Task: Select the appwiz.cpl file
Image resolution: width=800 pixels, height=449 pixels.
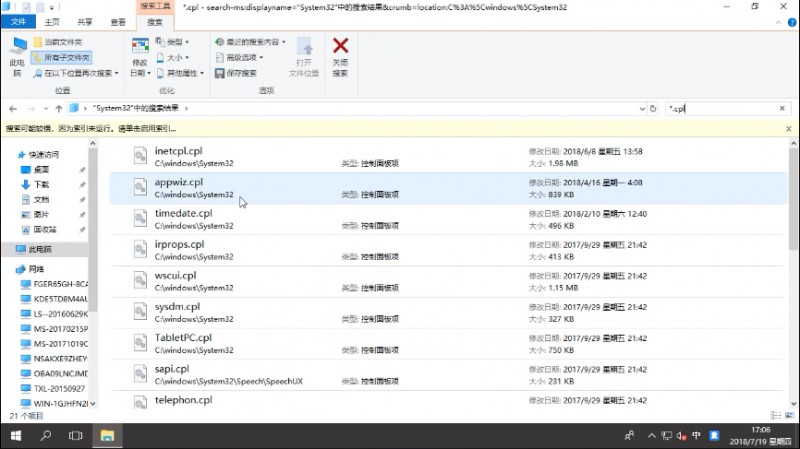Action: 446,188
